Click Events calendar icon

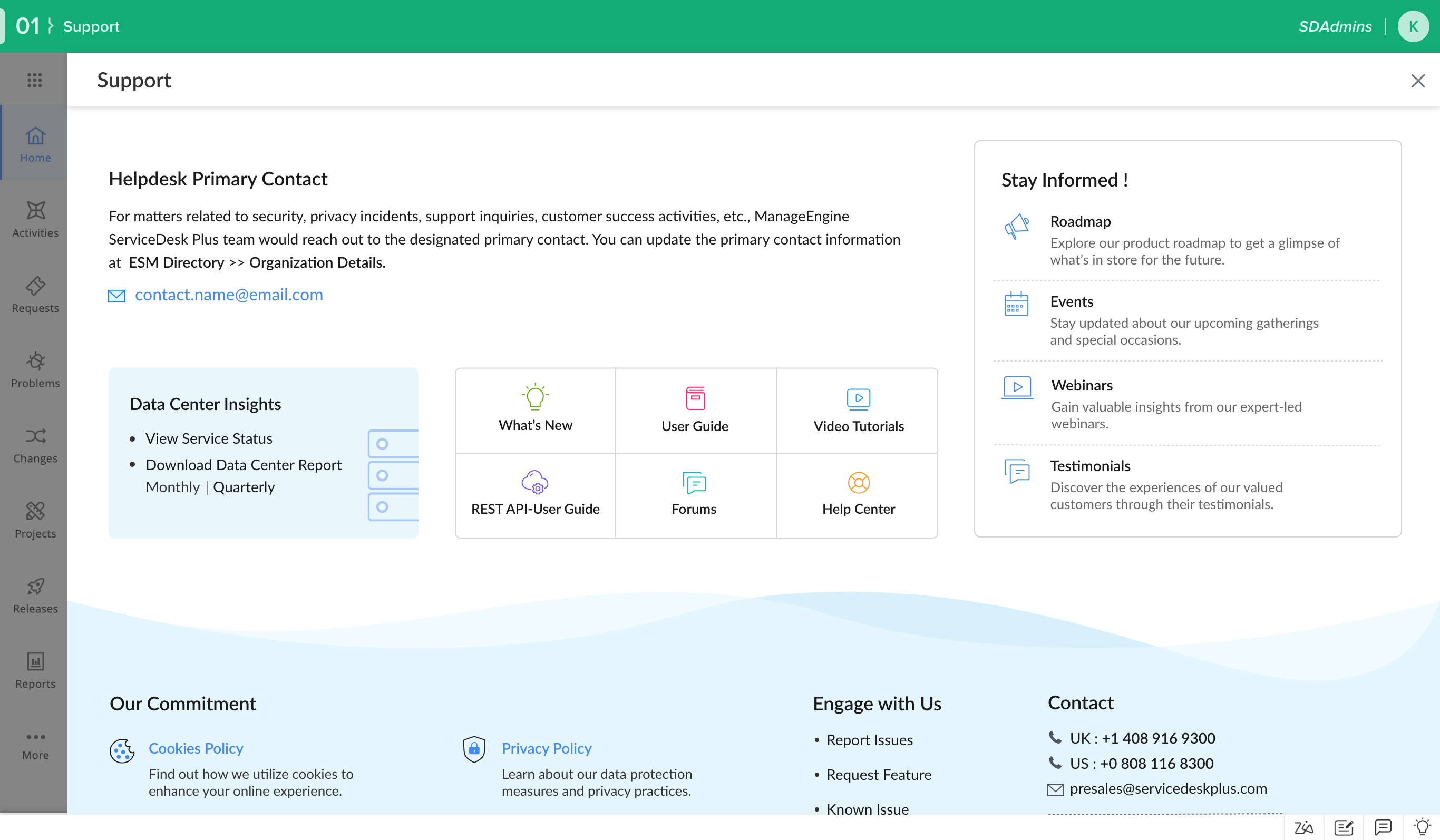click(1016, 304)
